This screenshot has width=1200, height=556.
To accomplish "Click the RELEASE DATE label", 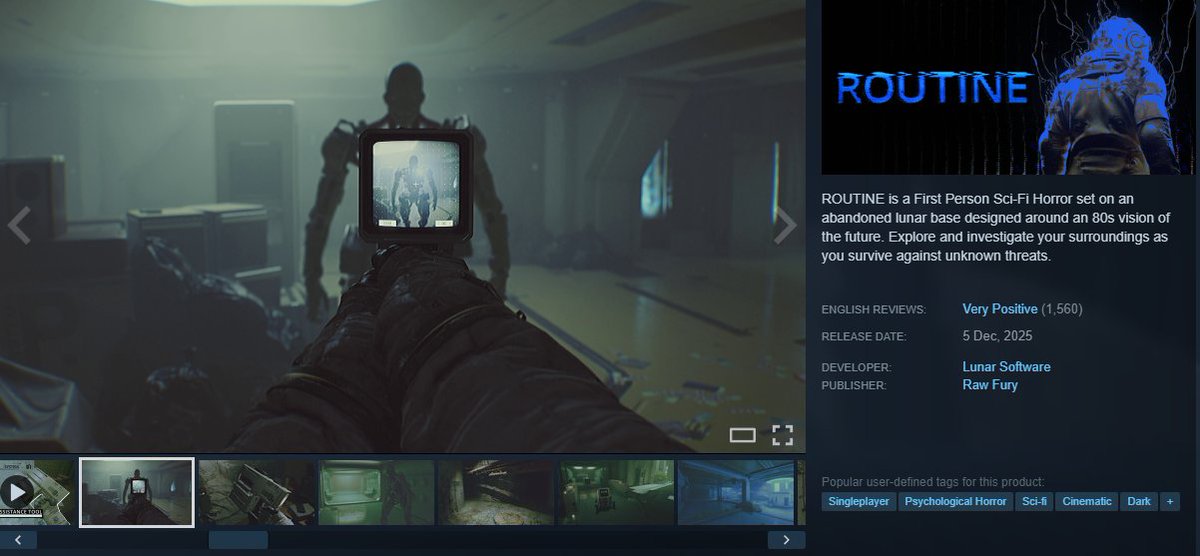I will [x=864, y=337].
